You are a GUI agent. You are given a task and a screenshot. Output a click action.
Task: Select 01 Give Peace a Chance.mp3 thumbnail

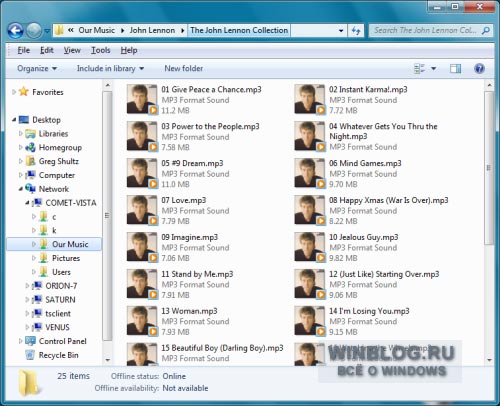pyautogui.click(x=142, y=99)
